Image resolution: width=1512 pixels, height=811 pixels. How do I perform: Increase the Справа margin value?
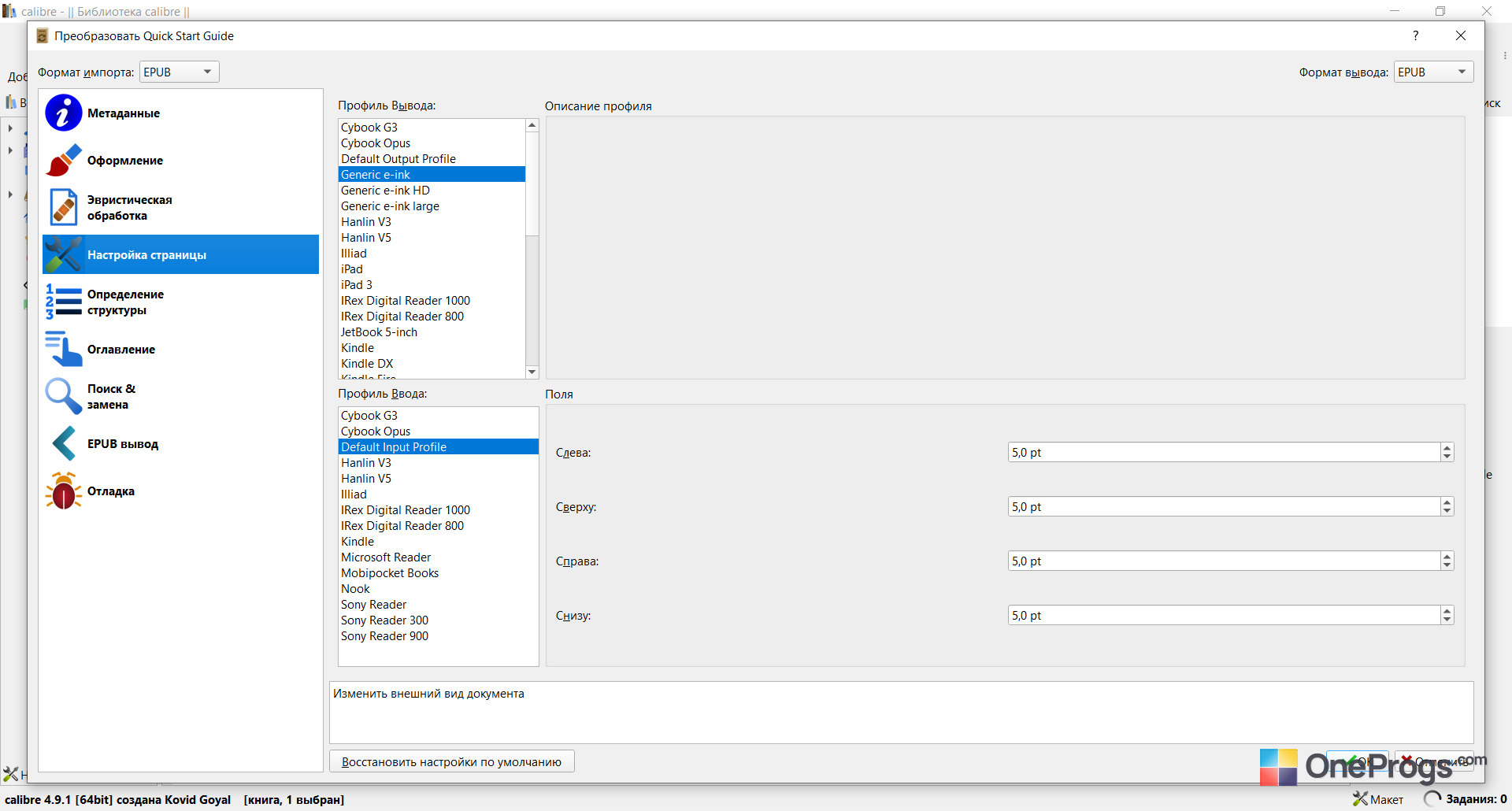(x=1447, y=556)
